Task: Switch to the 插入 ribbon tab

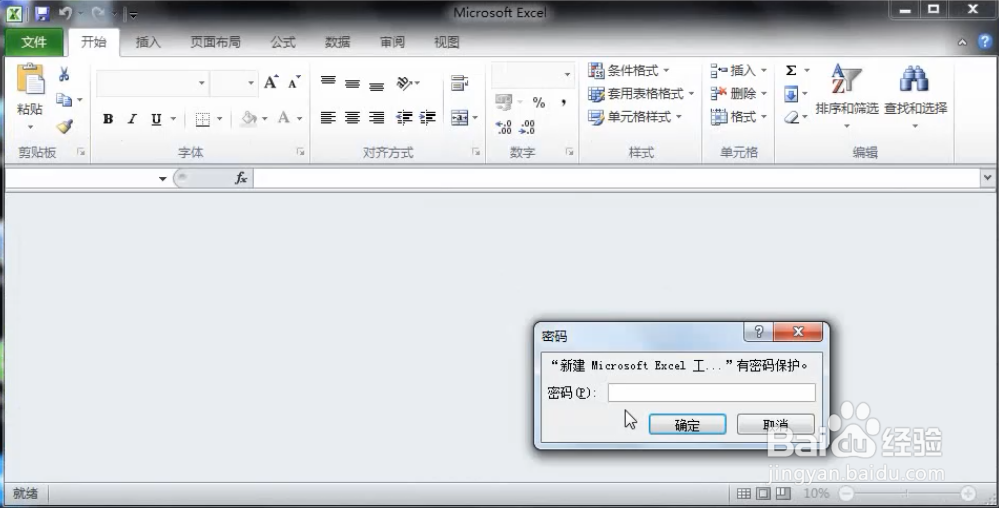Action: (148, 42)
